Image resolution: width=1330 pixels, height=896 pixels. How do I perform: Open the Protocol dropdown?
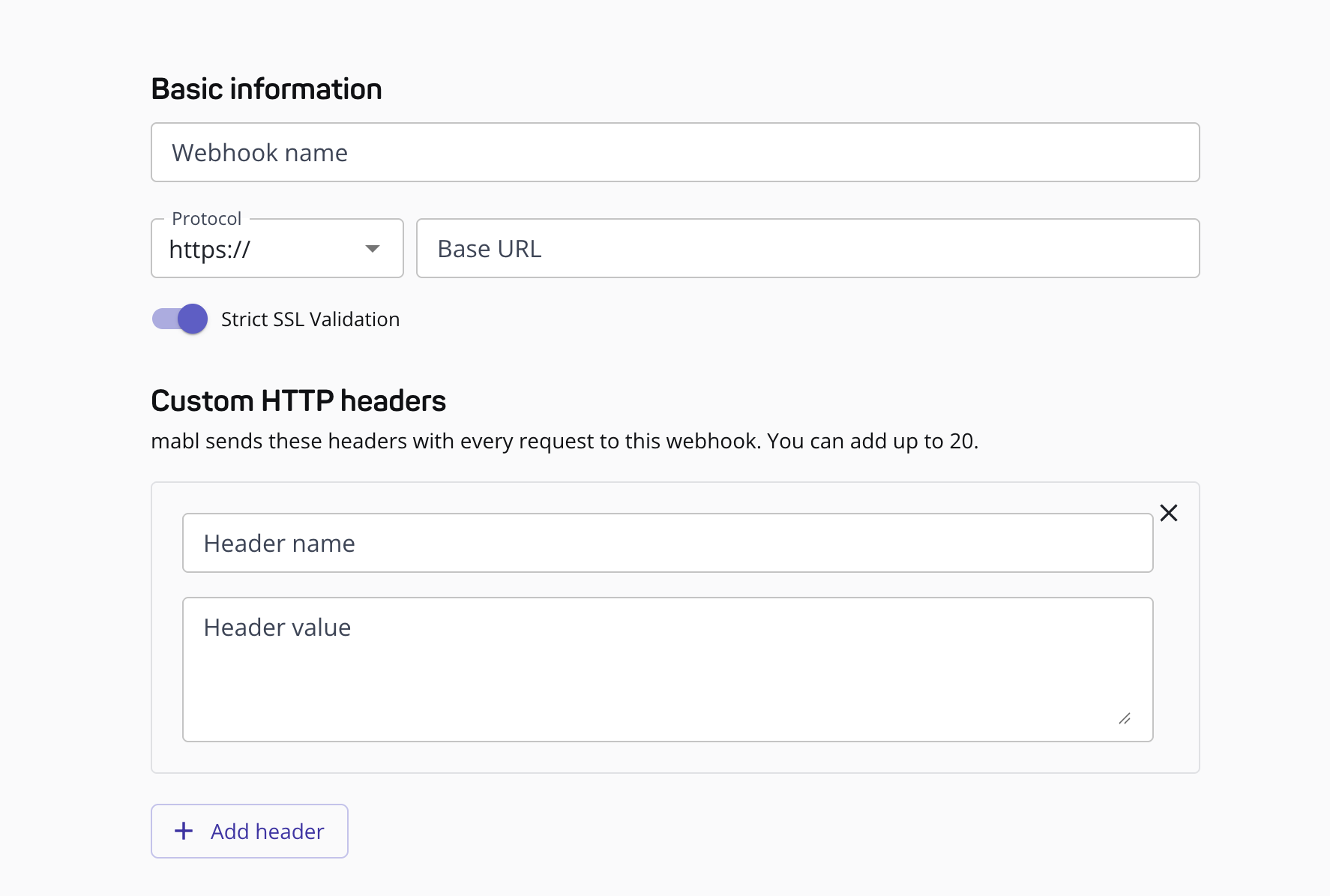point(277,248)
